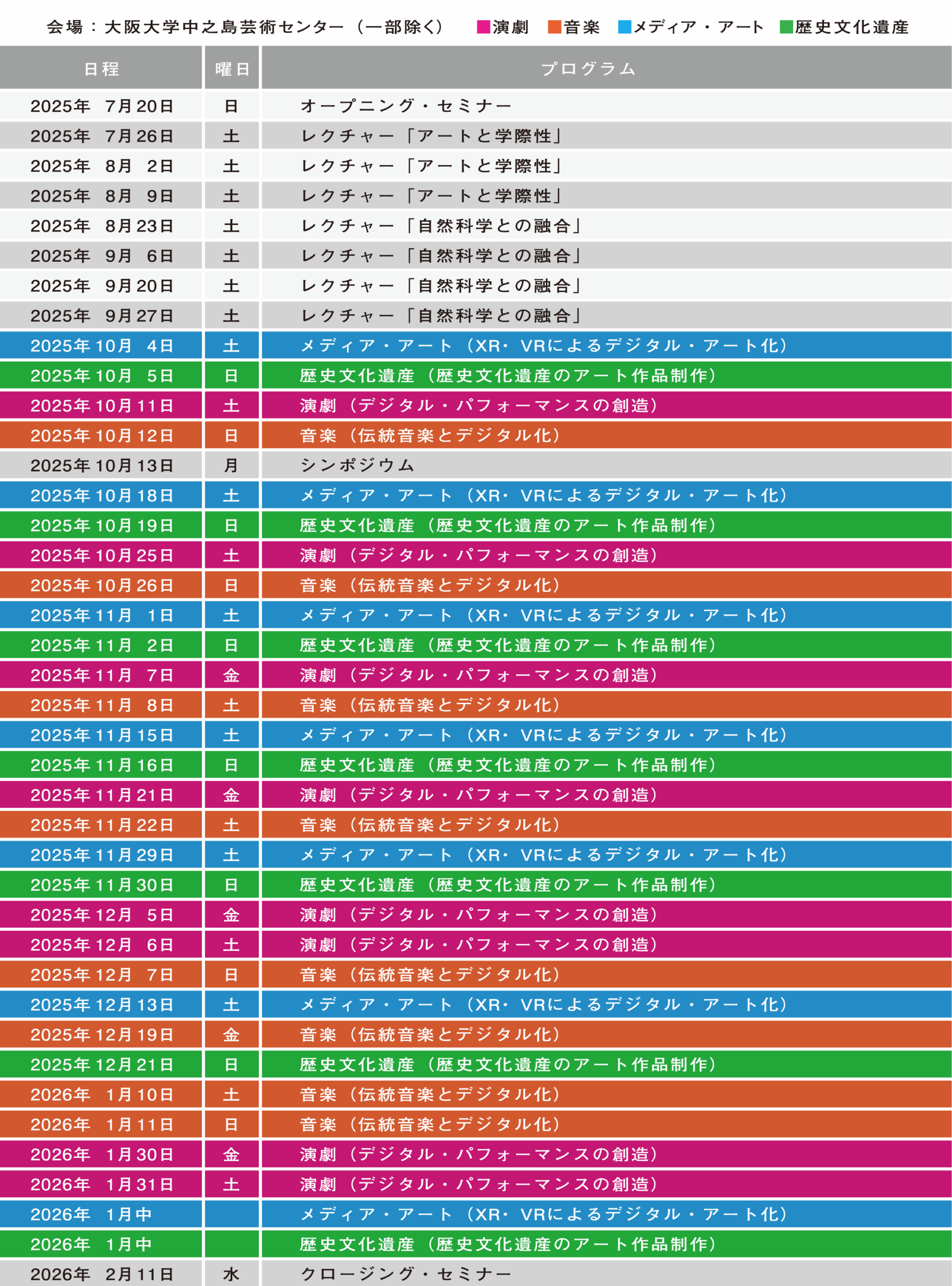Select the 2025年7月26日 date cell
The image size is (952, 1286).
[101, 136]
